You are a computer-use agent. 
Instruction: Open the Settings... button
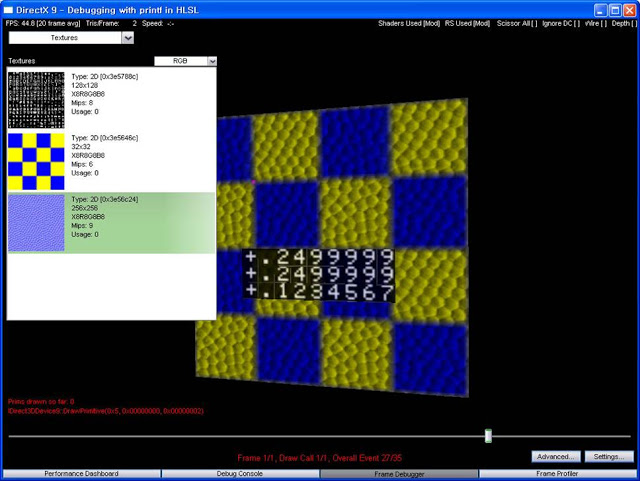coord(609,456)
